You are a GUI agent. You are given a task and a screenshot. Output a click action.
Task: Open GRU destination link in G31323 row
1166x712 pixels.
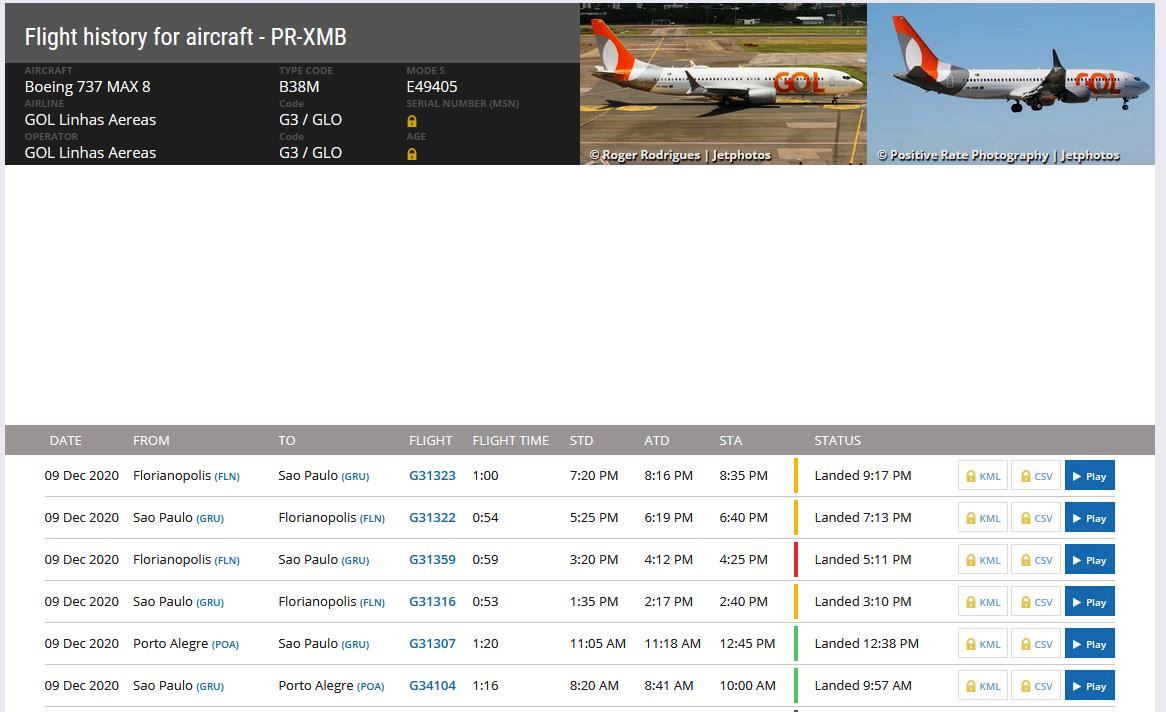(x=355, y=476)
